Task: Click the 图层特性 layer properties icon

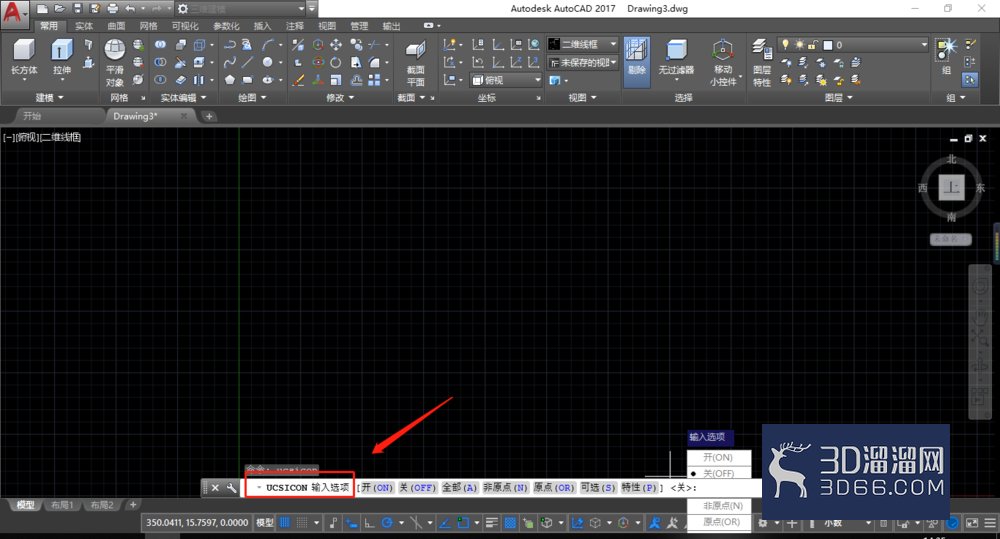Action: point(761,62)
